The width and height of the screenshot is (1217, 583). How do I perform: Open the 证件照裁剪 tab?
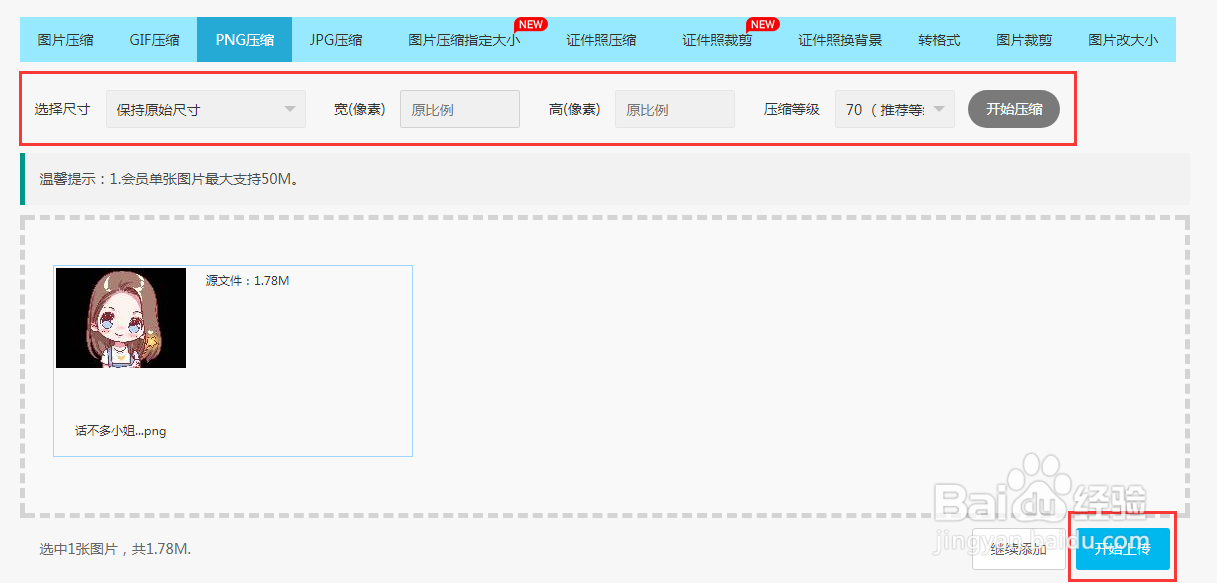click(717, 39)
